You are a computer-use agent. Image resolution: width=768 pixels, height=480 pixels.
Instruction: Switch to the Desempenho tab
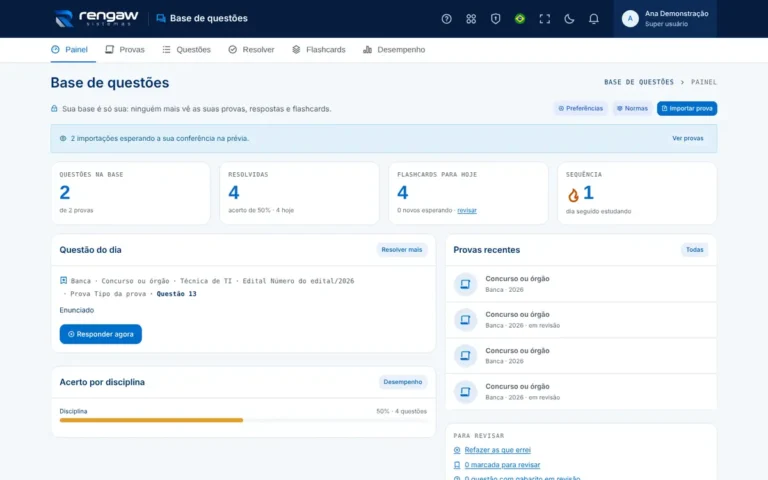(x=394, y=49)
